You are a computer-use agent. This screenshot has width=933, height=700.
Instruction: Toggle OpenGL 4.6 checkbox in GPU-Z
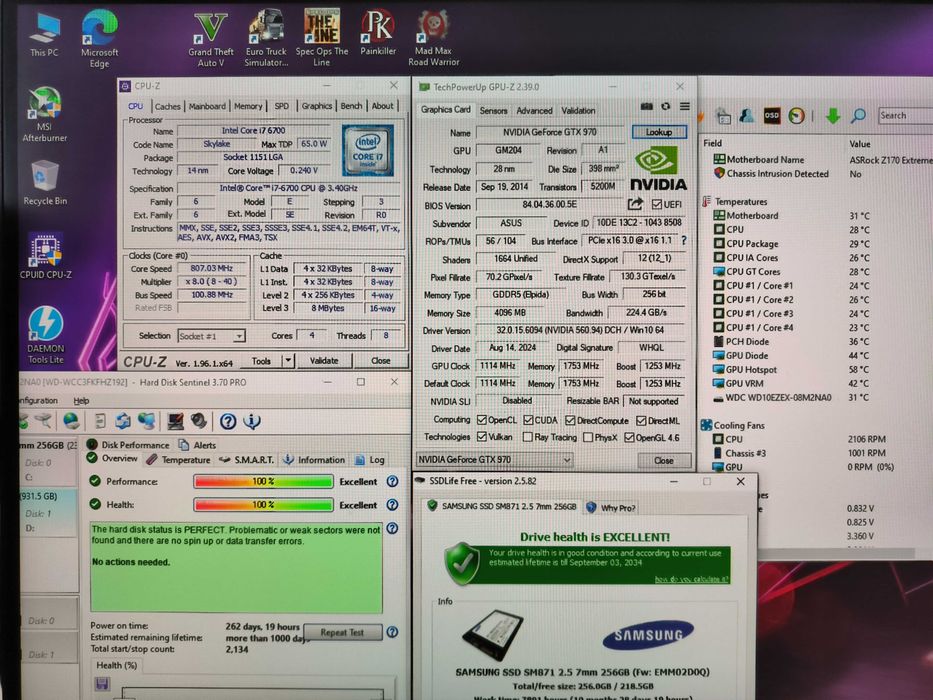[x=629, y=438]
